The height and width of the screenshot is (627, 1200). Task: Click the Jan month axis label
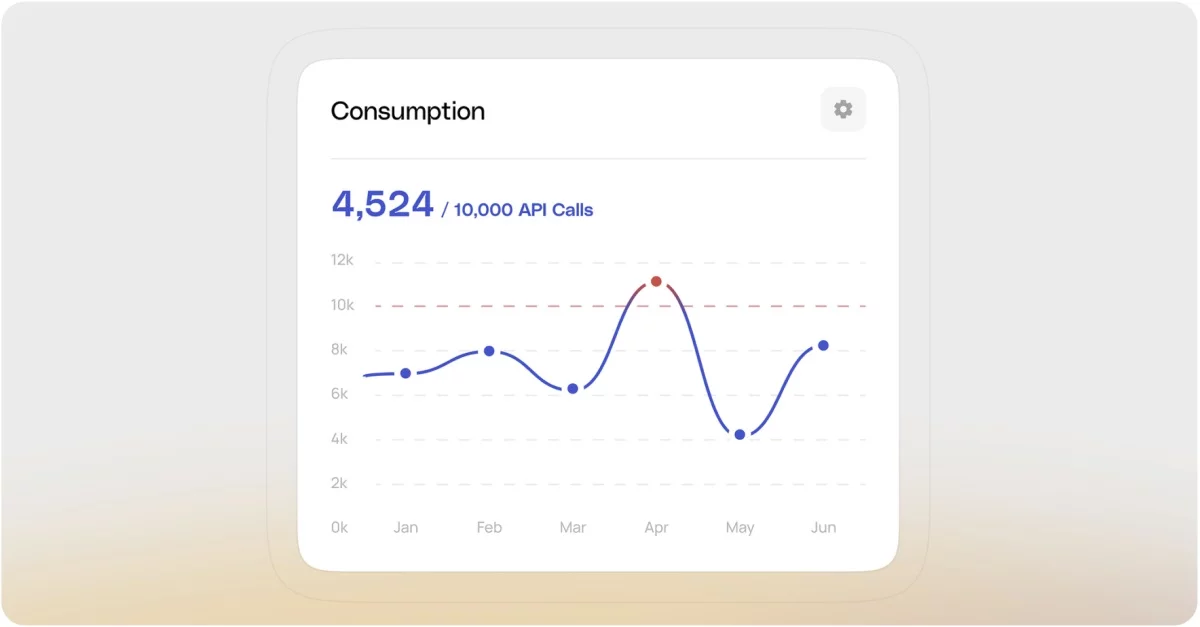click(405, 527)
